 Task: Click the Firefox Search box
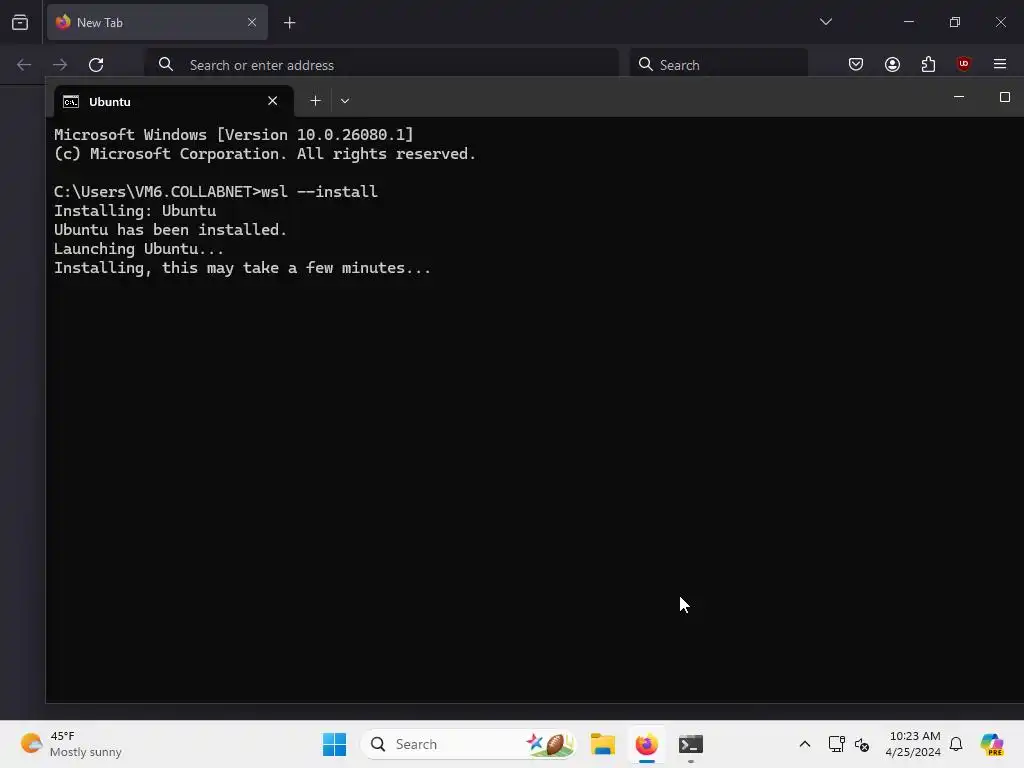coord(718,64)
